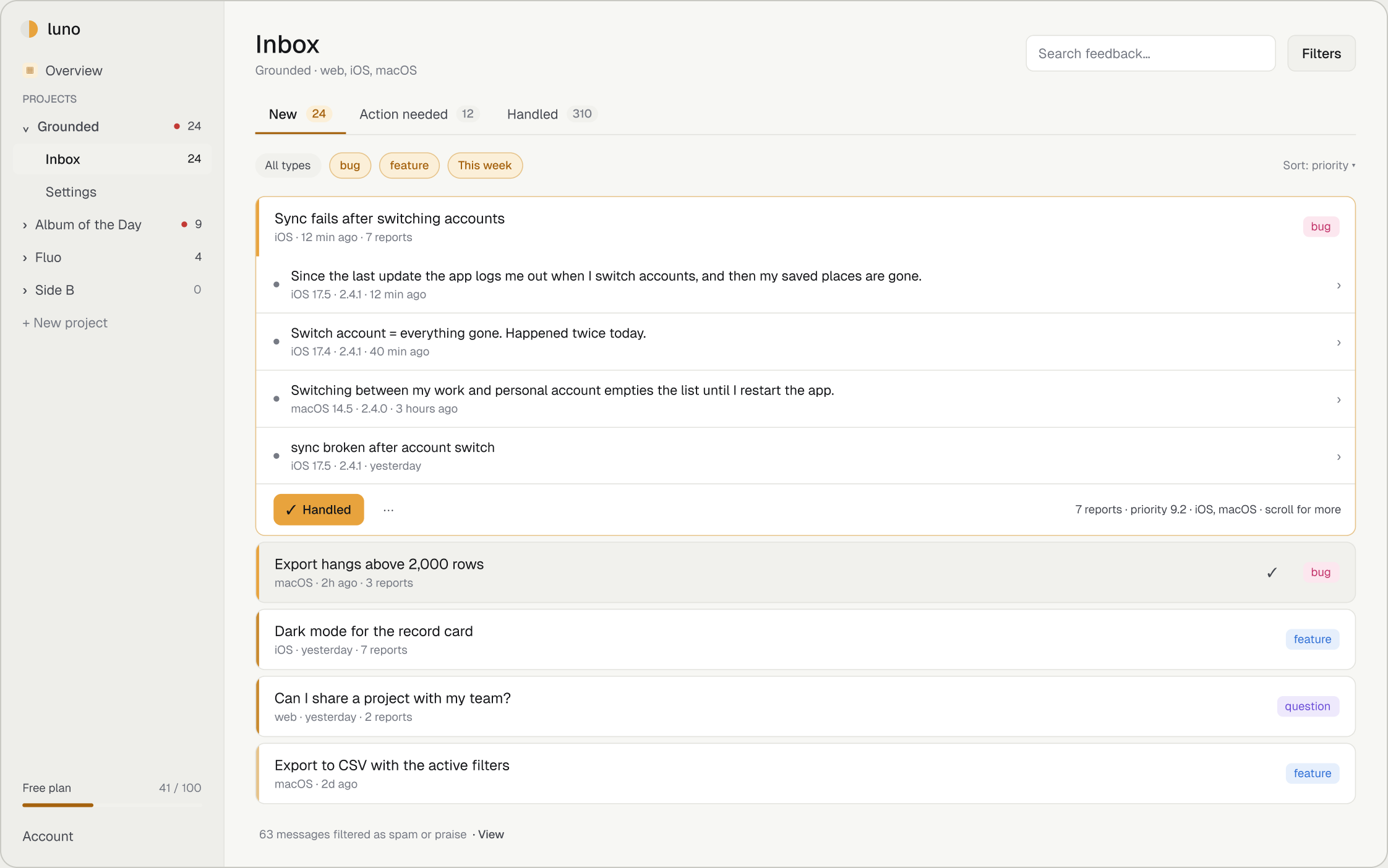Open Overview via its grid icon

(30, 70)
